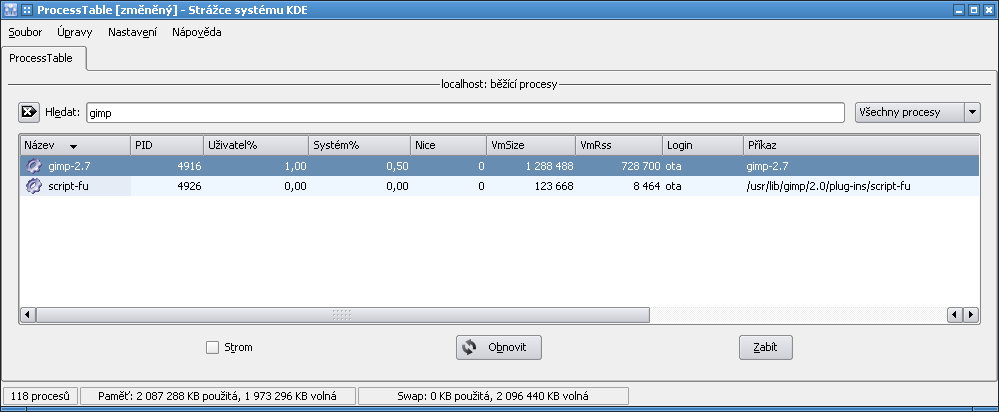Click the horizontal scrollbar thumb of the table
This screenshot has width=999, height=412.
(343, 315)
